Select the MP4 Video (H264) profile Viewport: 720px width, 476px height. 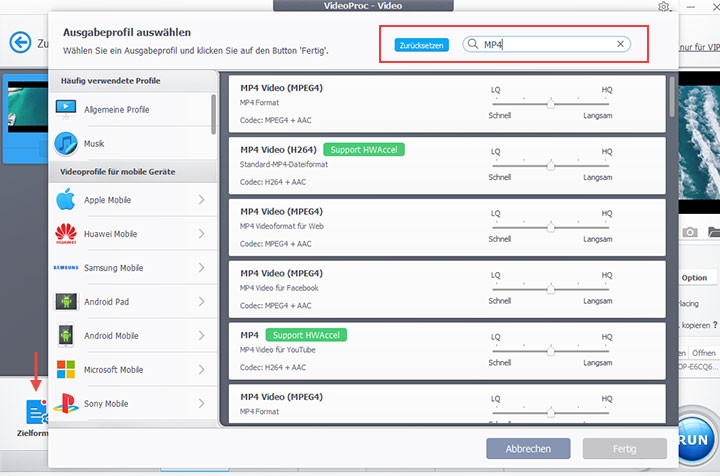[x=447, y=165]
